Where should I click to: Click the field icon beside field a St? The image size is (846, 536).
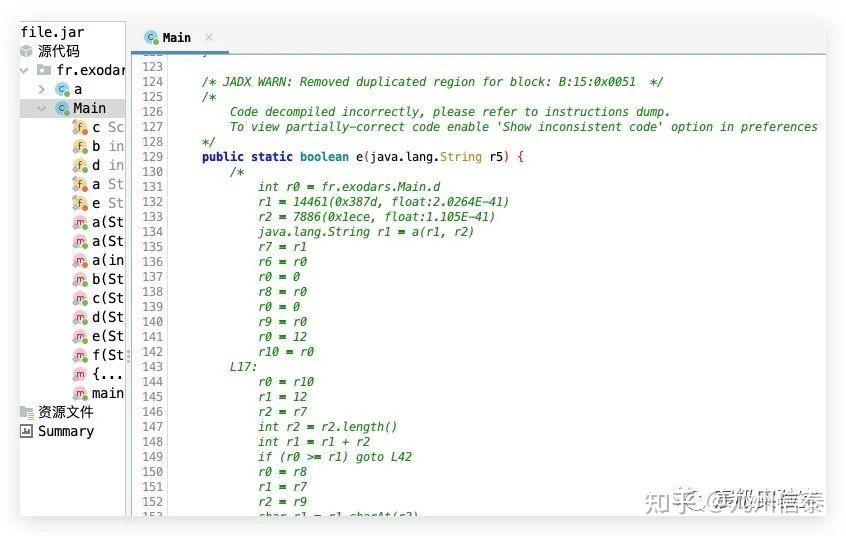tap(80, 185)
